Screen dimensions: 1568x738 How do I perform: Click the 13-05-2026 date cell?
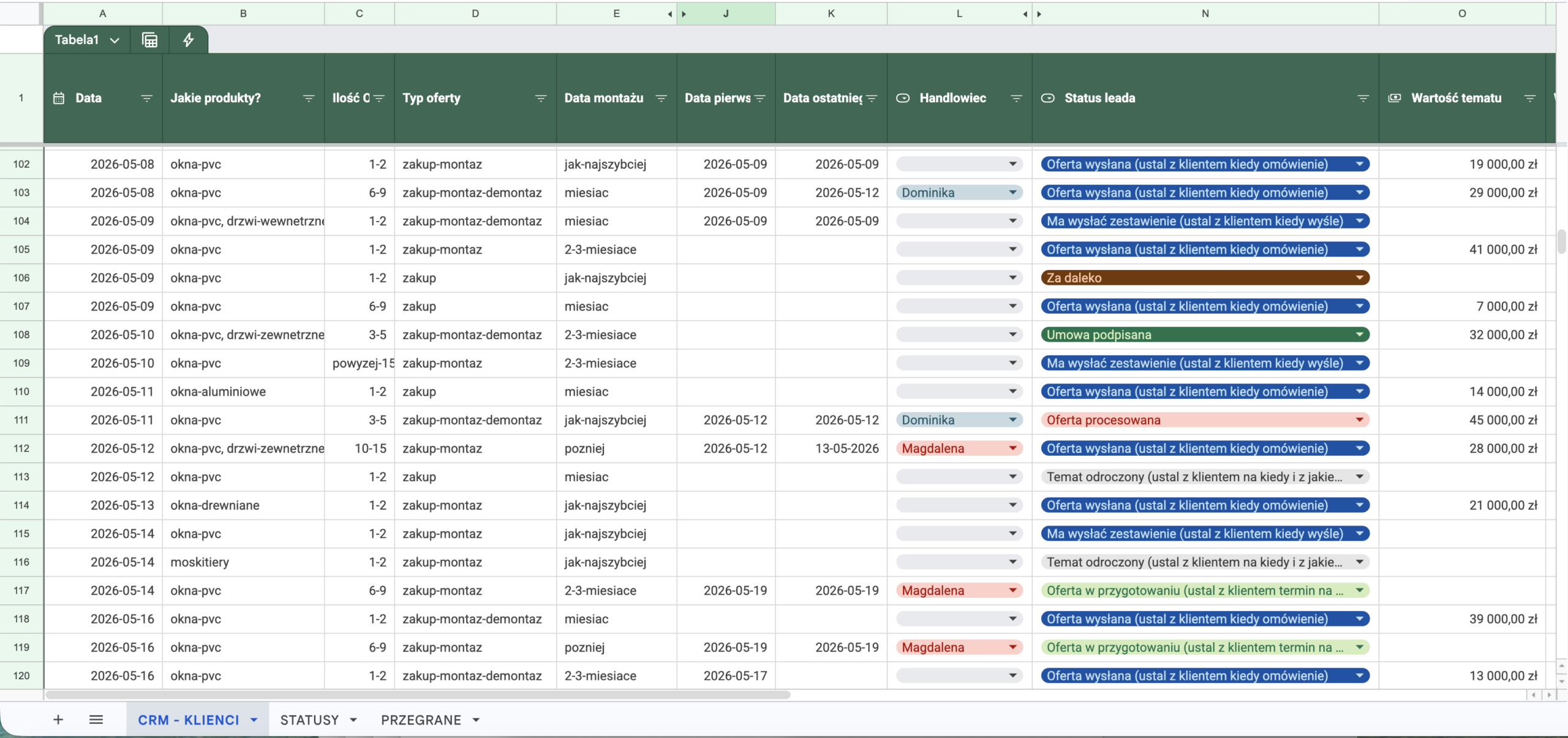[x=831, y=448]
